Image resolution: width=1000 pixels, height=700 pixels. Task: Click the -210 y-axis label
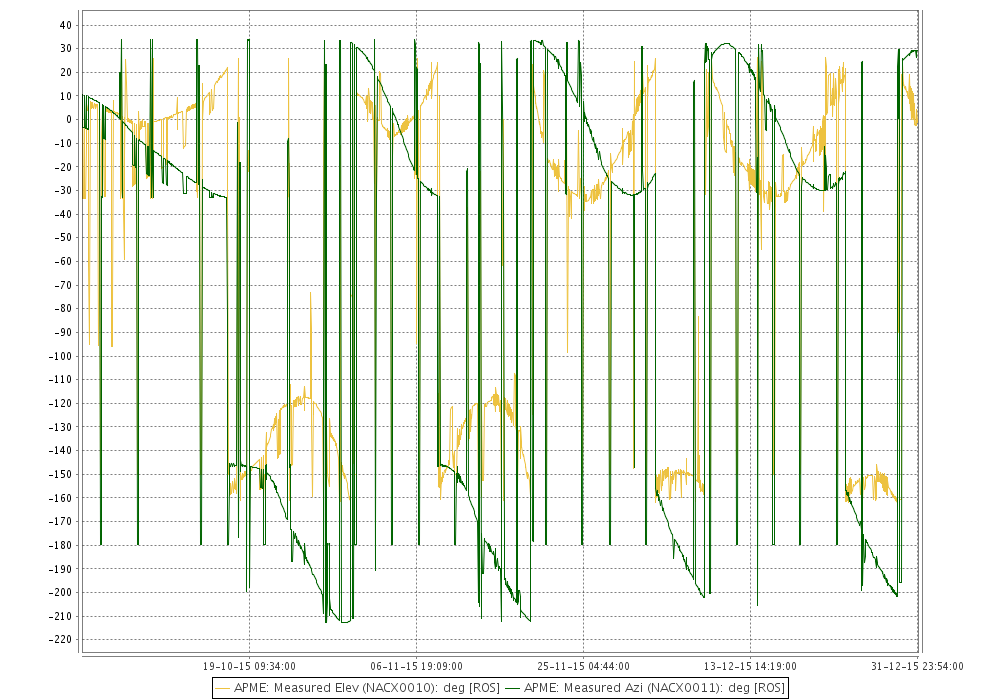(x=61, y=616)
